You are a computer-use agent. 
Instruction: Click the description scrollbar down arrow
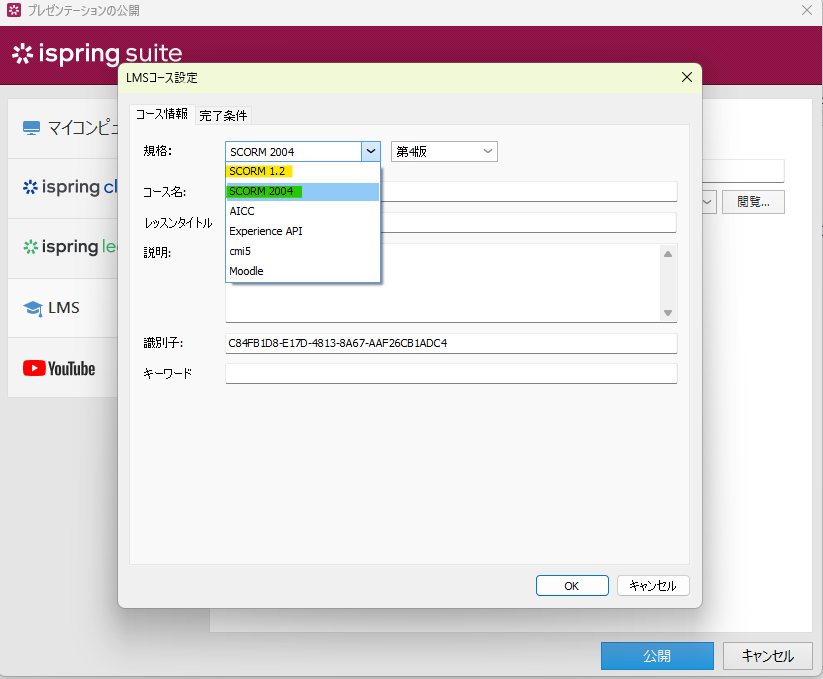pos(668,313)
